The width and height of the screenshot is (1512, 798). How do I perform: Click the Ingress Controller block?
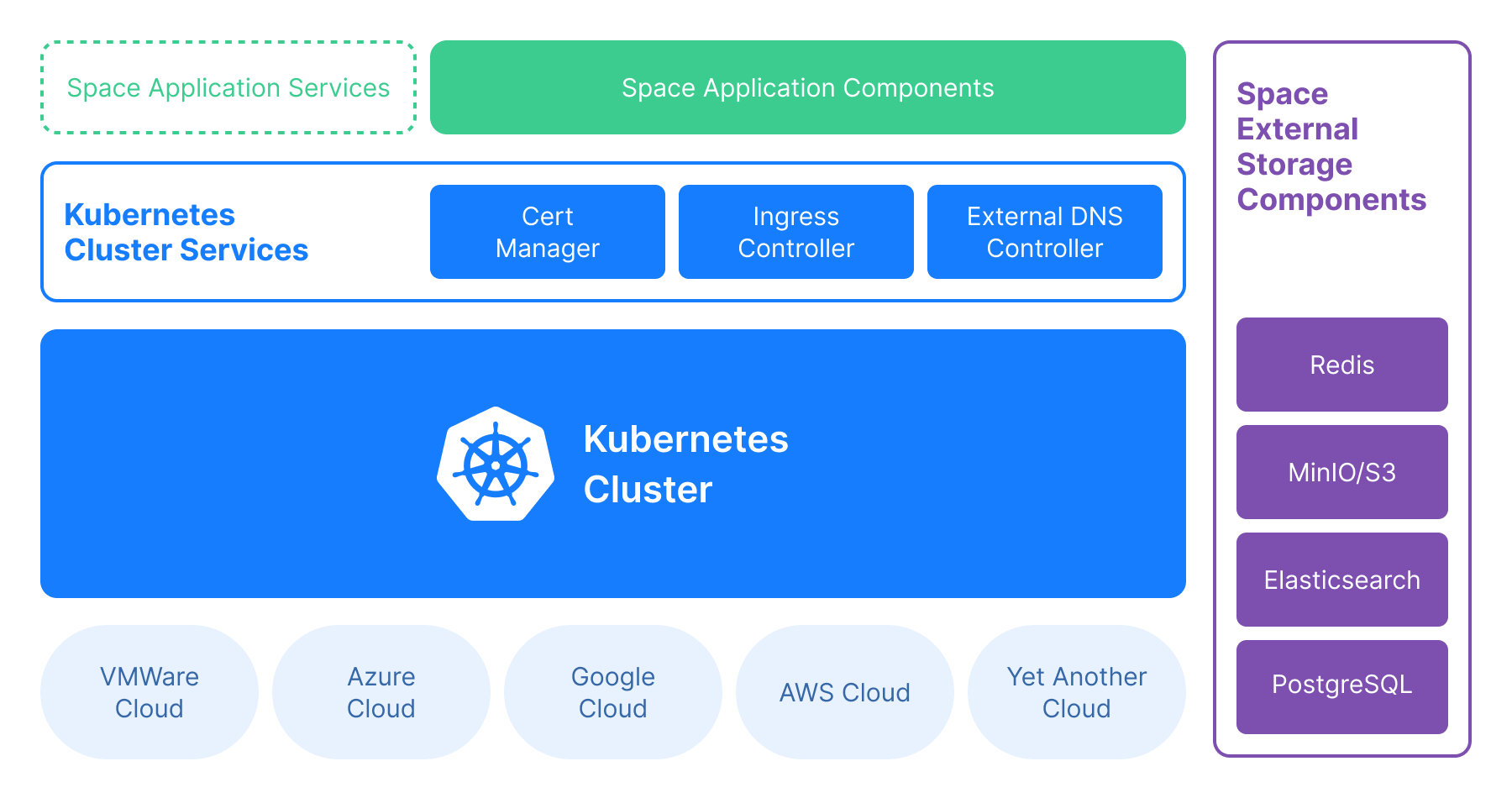(795, 232)
